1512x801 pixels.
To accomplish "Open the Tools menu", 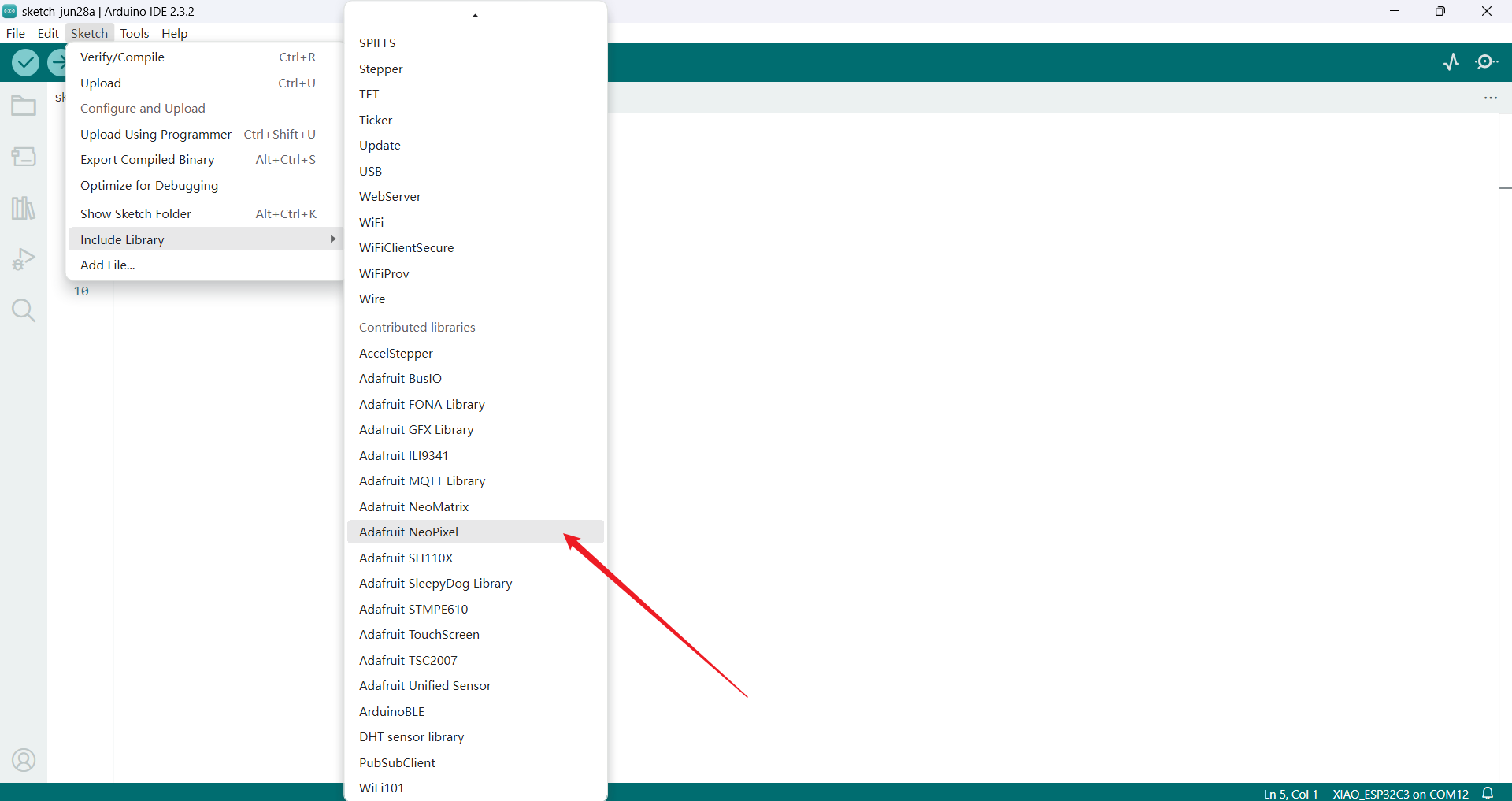I will pos(135,33).
